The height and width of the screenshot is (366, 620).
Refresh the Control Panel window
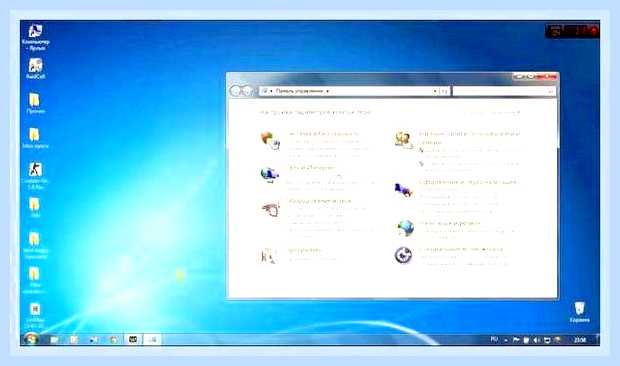click(x=444, y=91)
